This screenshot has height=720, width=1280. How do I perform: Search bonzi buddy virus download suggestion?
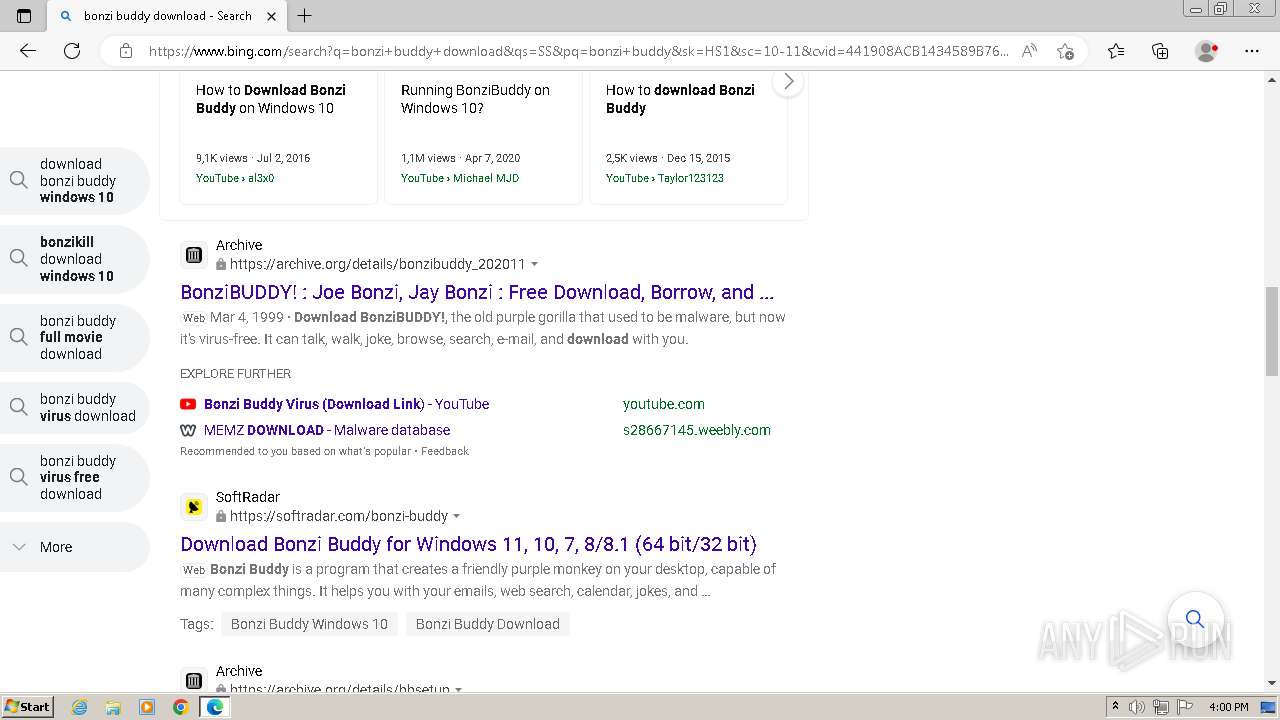[x=75, y=407]
